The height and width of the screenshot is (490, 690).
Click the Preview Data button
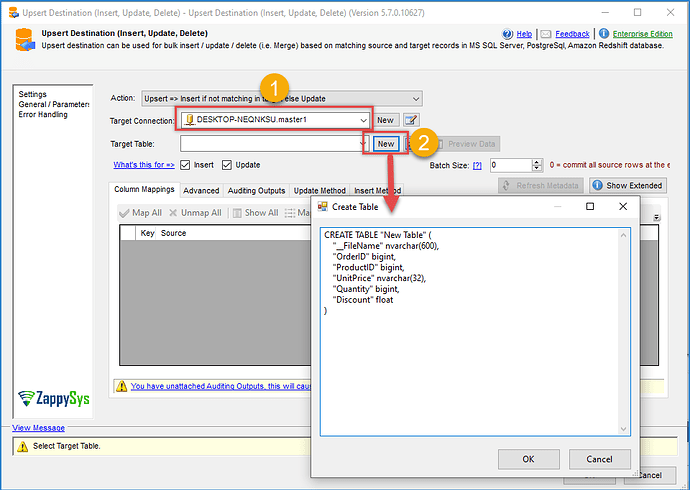click(x=467, y=144)
